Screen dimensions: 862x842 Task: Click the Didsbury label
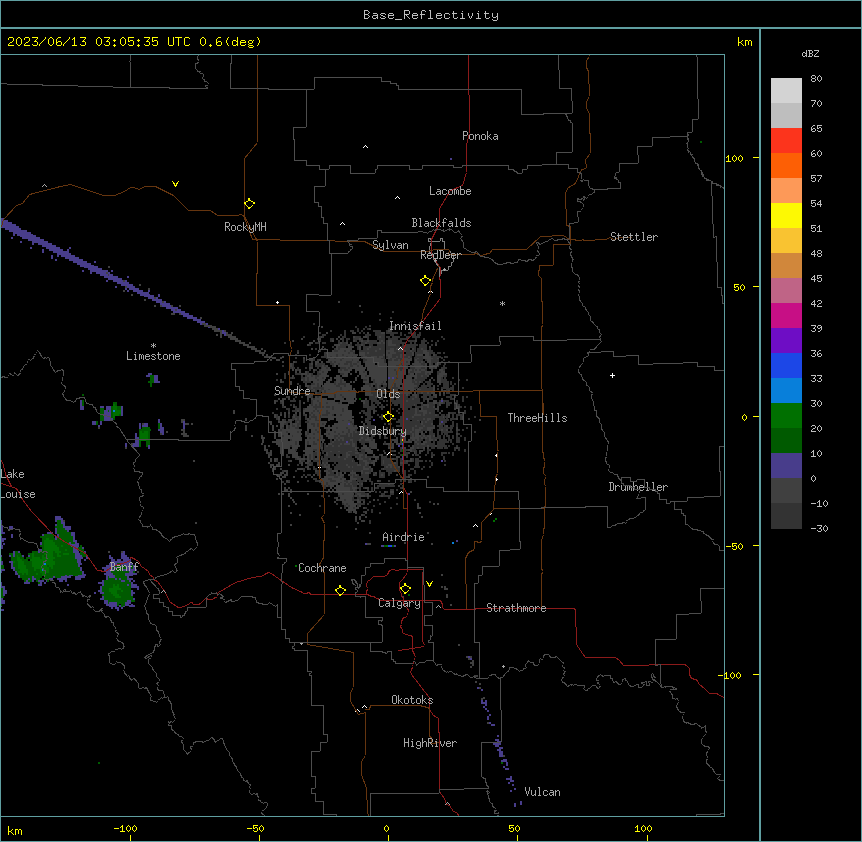pos(383,431)
